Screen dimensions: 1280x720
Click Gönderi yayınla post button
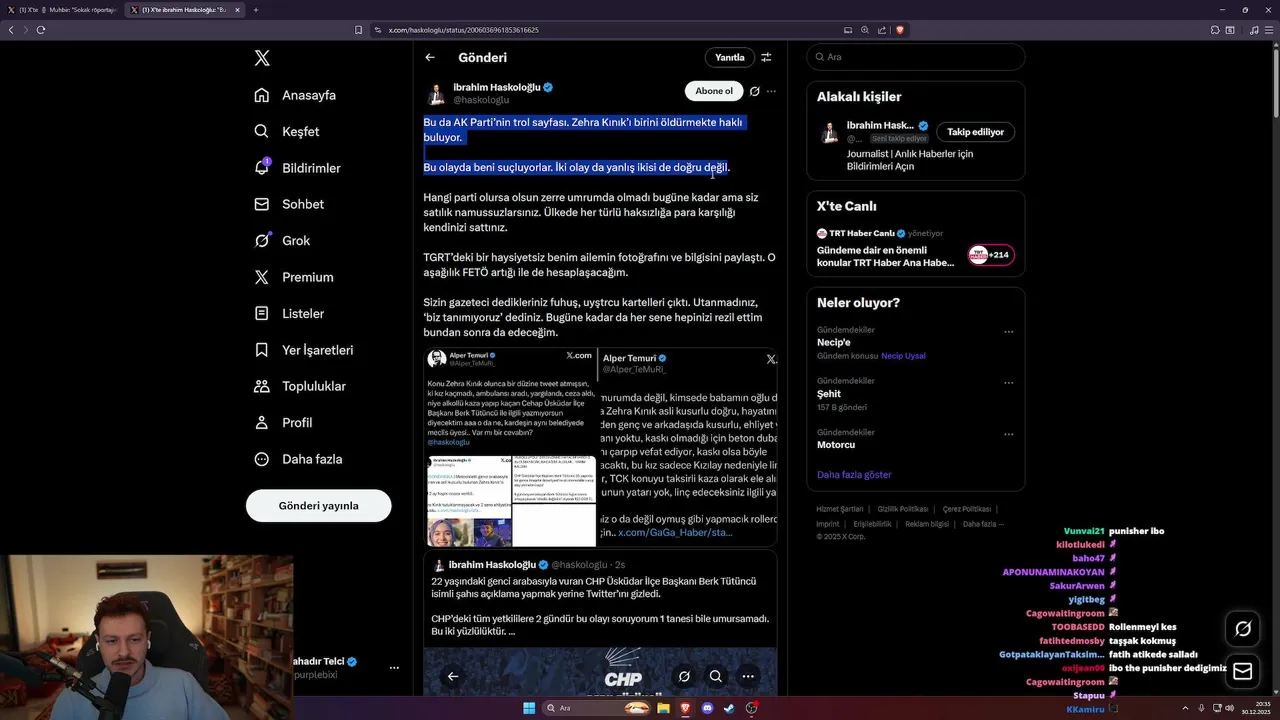coord(319,505)
